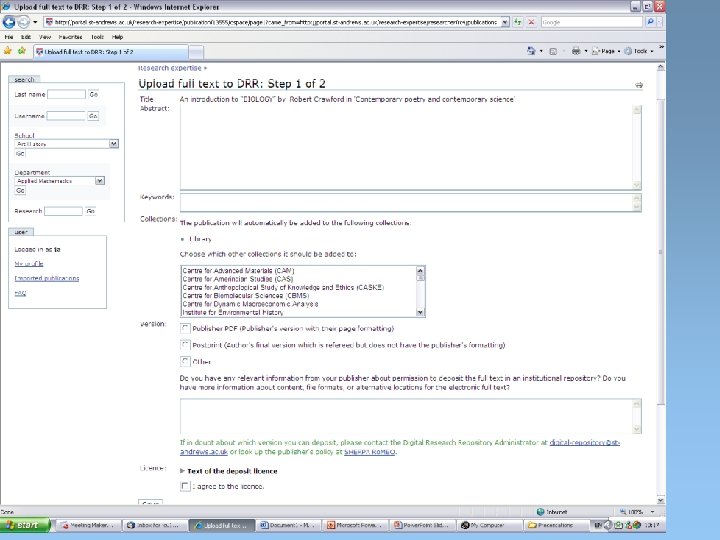Click the Print icon in command bar
This screenshot has width=720, height=540.
576,51
